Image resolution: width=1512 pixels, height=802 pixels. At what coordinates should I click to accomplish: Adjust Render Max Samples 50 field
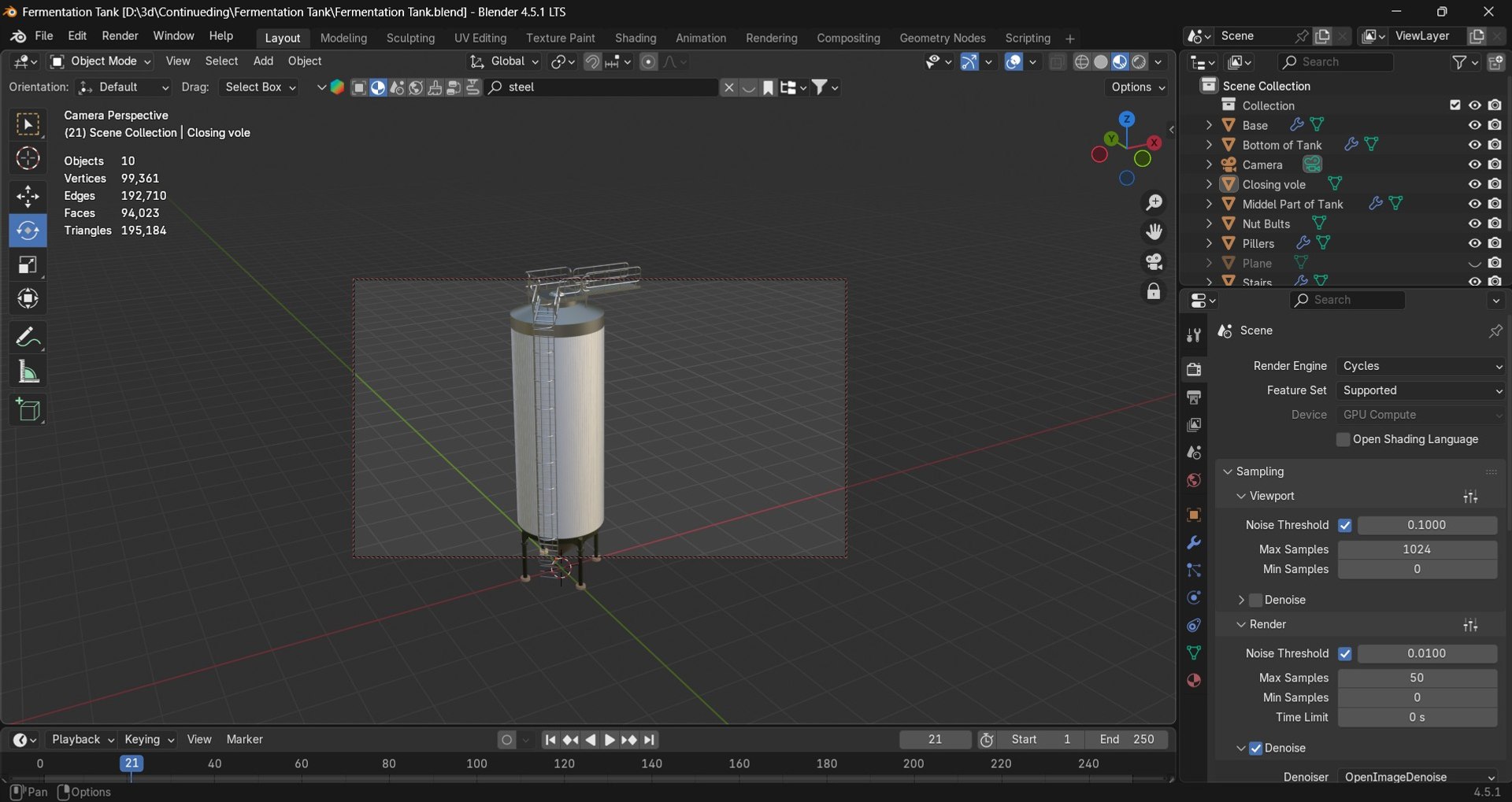click(x=1417, y=678)
